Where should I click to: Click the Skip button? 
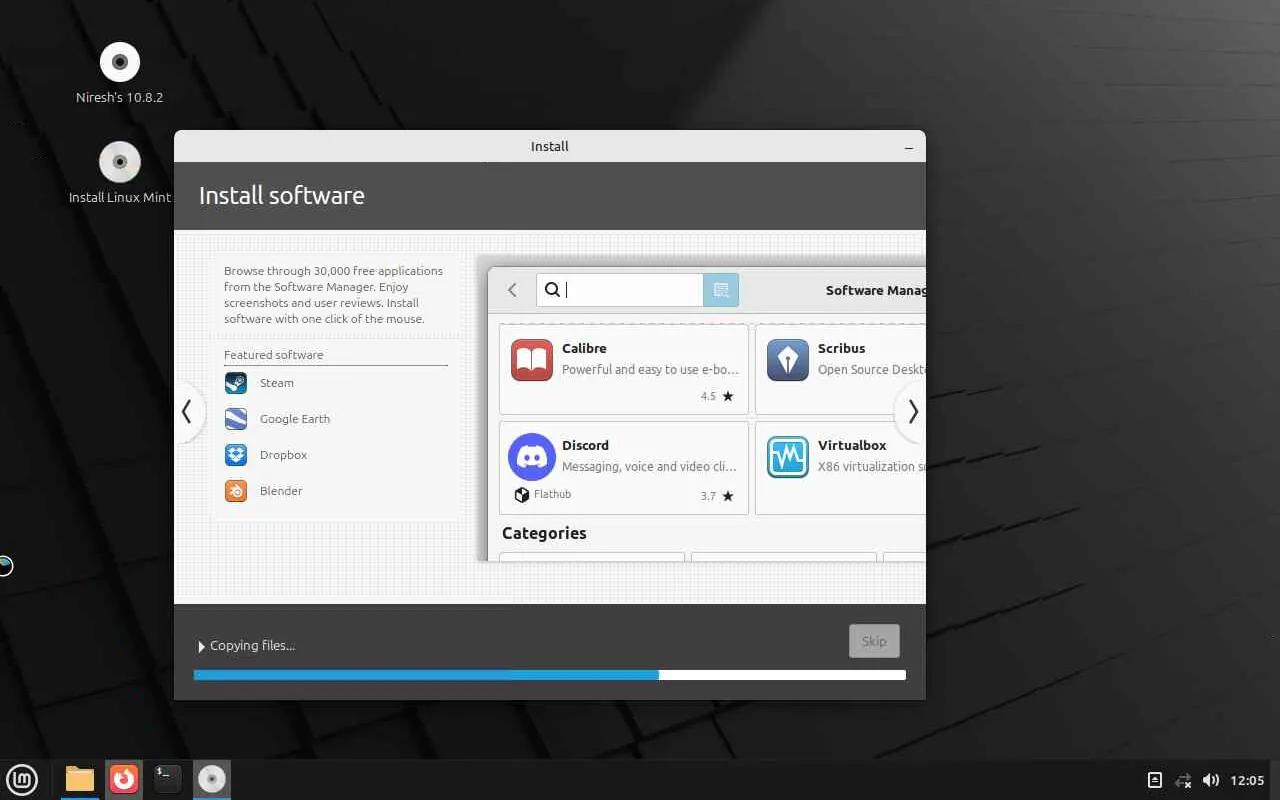[874, 641]
